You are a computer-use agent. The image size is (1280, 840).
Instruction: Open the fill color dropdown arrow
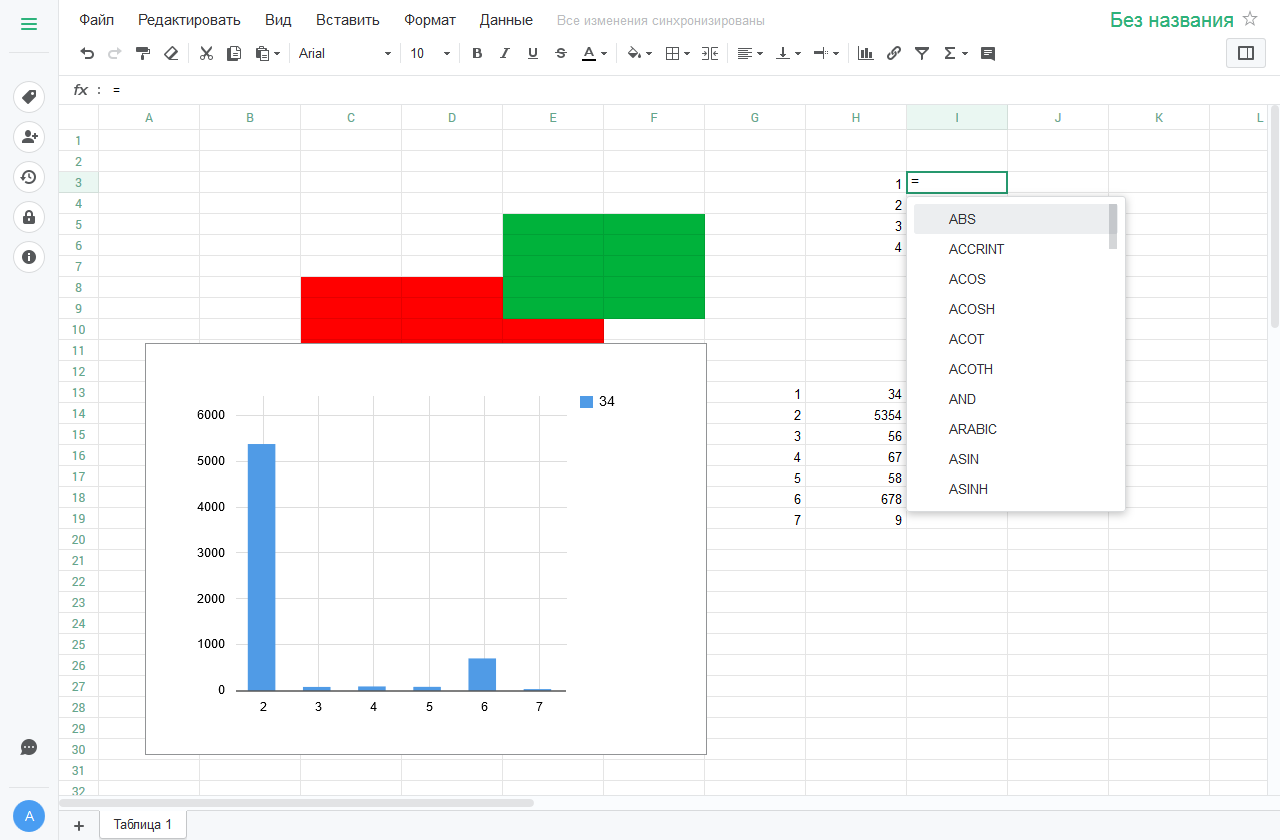pyautogui.click(x=649, y=54)
